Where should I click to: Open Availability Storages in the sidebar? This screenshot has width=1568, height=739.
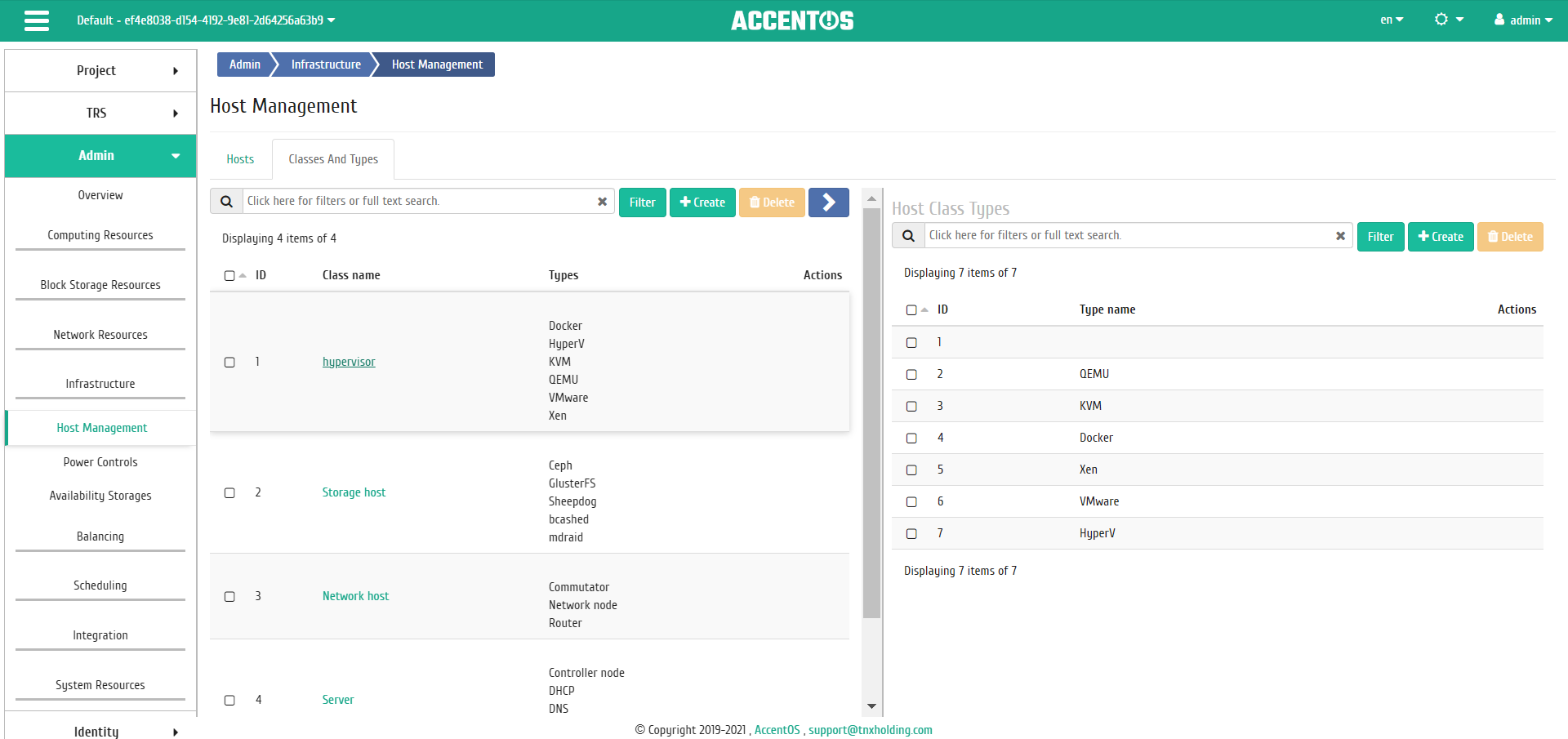tap(100, 496)
